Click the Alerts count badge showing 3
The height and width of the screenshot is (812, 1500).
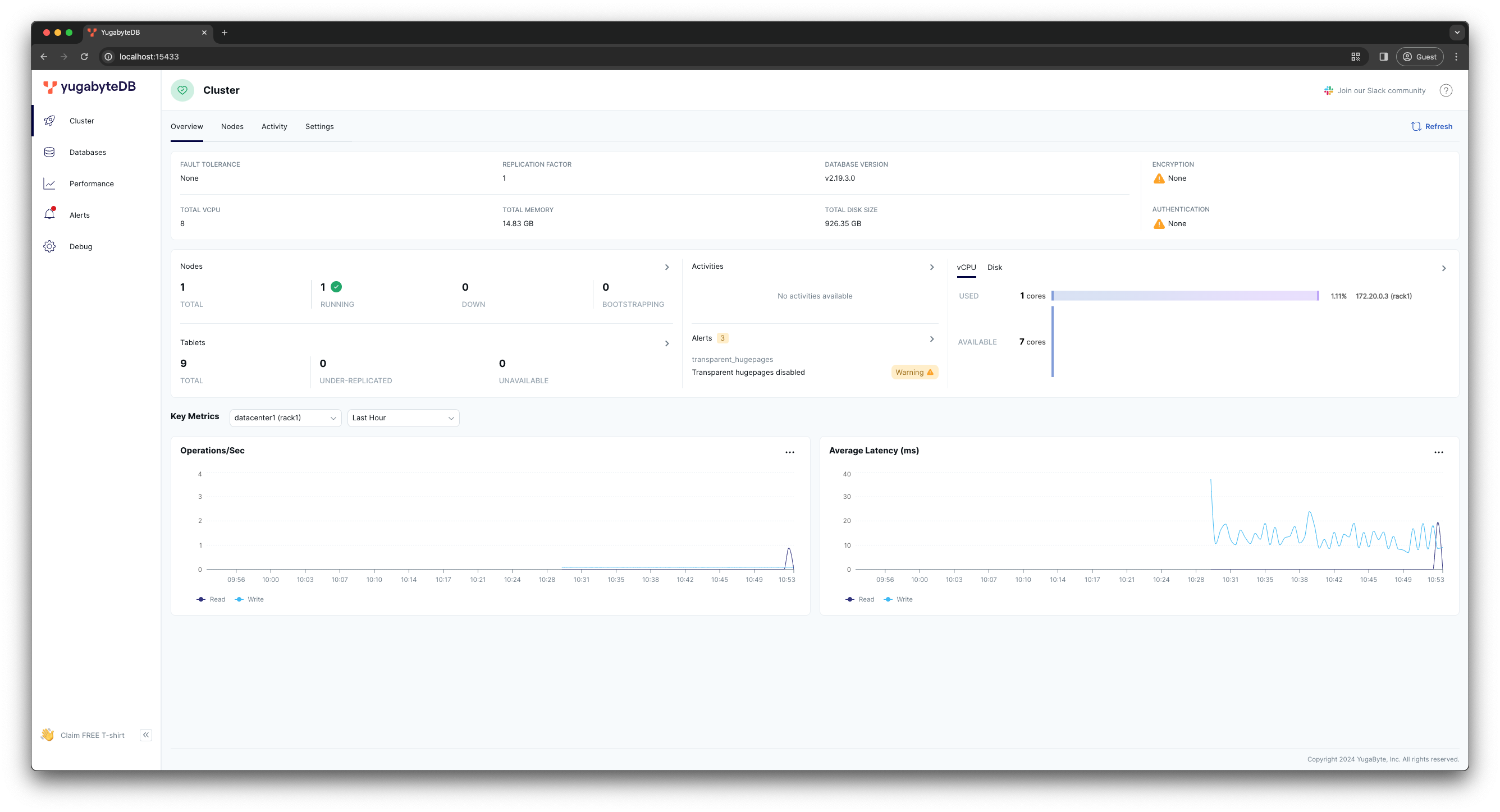(x=722, y=337)
